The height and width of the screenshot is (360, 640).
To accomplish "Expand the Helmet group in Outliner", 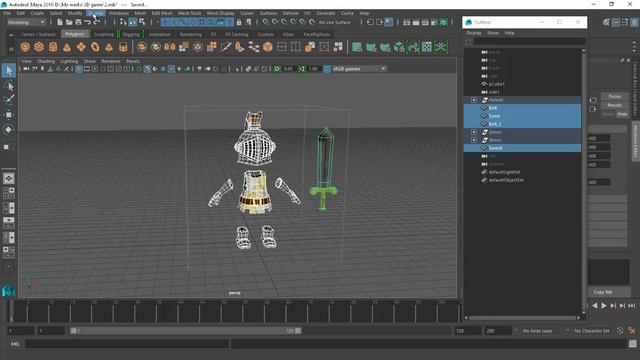I will click(474, 100).
